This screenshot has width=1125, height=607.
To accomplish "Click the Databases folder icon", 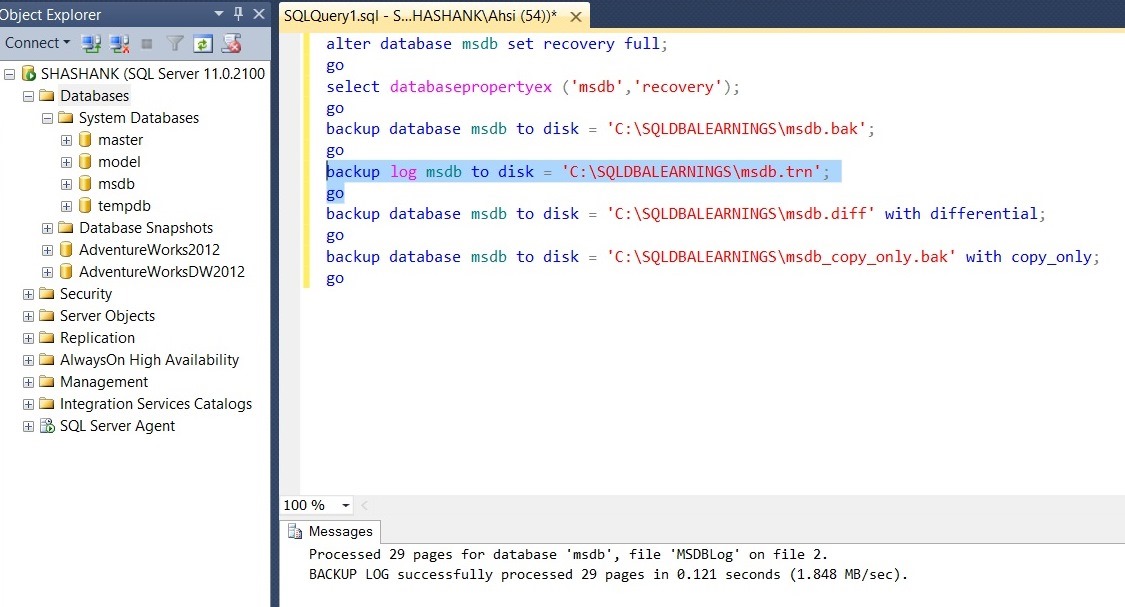I will click(x=47, y=95).
